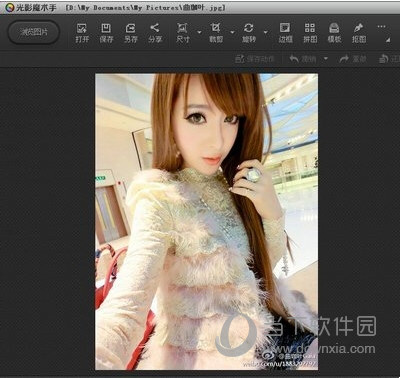Activate the 裁剪 (Crop) tool

click(x=216, y=33)
